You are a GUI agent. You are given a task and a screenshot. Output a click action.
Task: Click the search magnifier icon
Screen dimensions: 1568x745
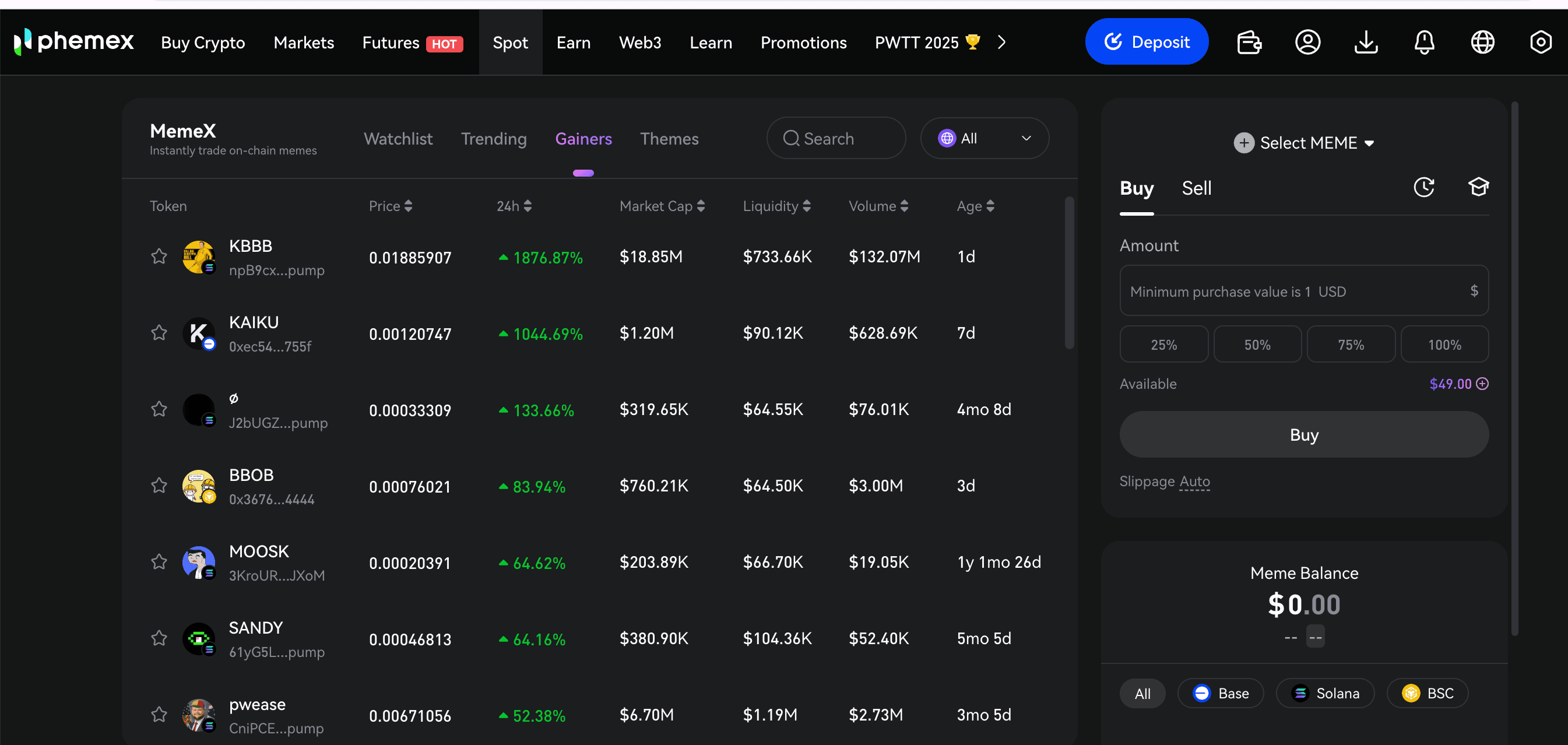[790, 138]
